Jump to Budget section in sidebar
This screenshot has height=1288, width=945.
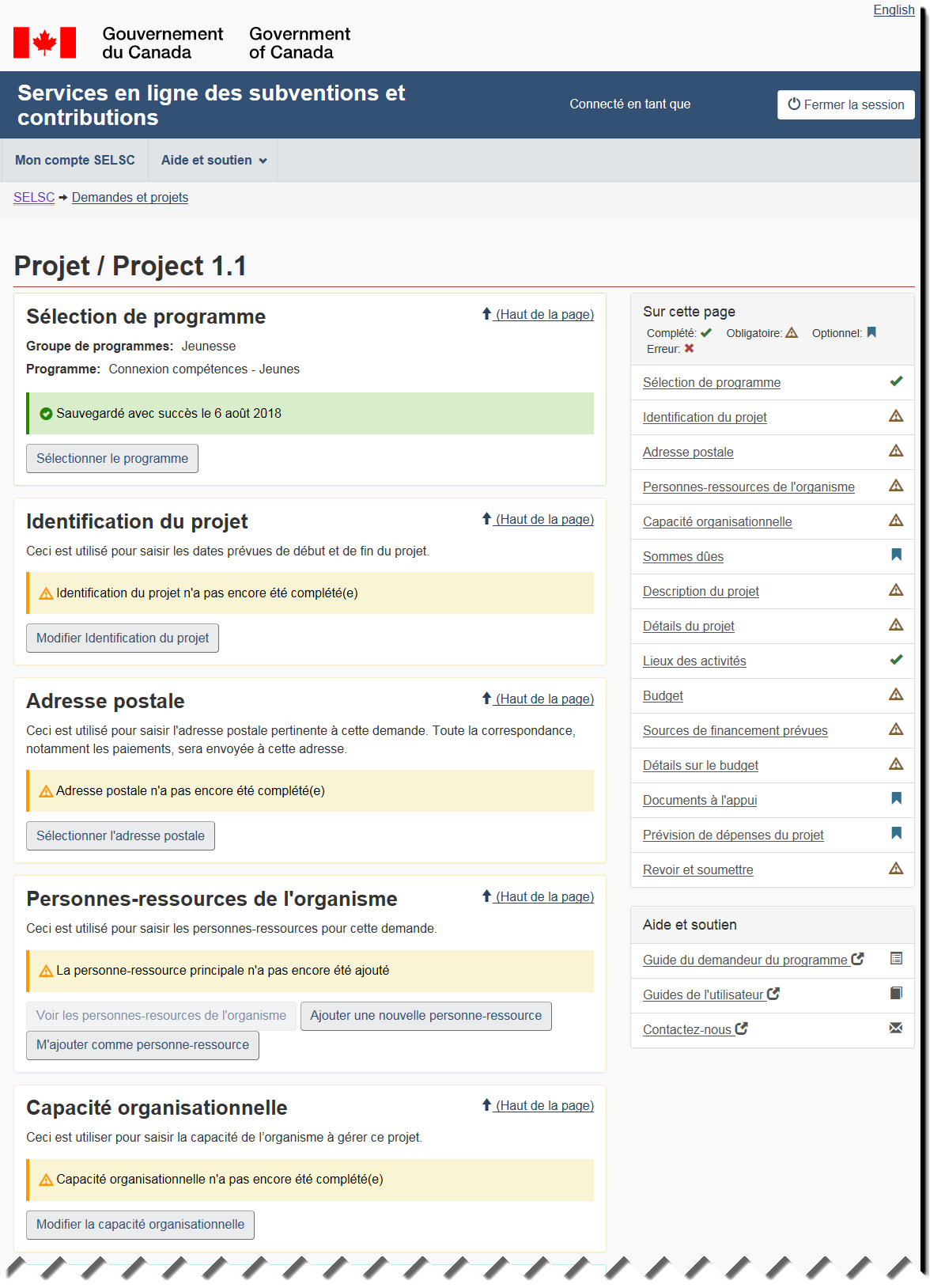tap(663, 696)
